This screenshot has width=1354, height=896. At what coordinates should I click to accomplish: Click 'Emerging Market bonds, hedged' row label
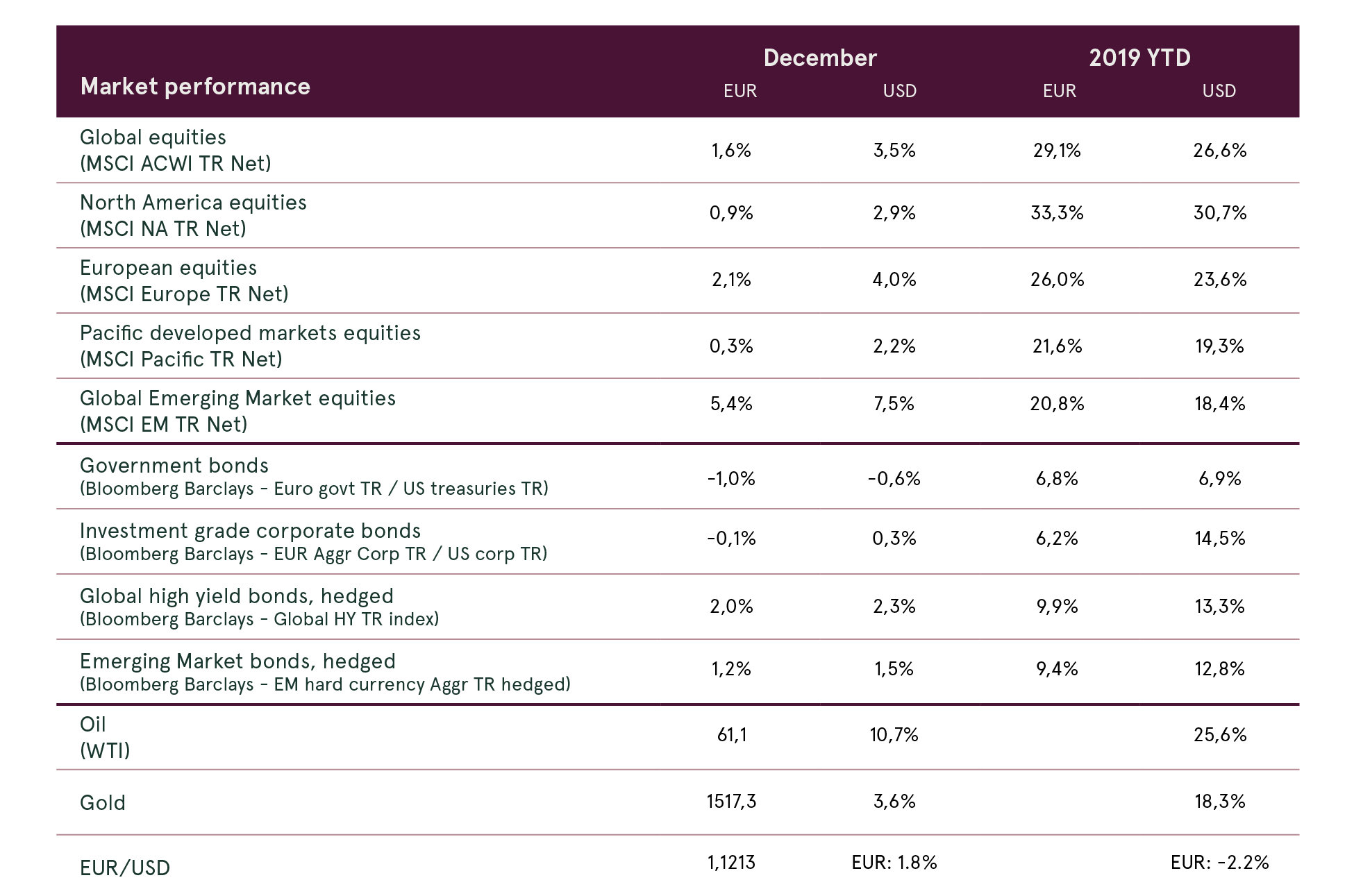click(x=237, y=662)
